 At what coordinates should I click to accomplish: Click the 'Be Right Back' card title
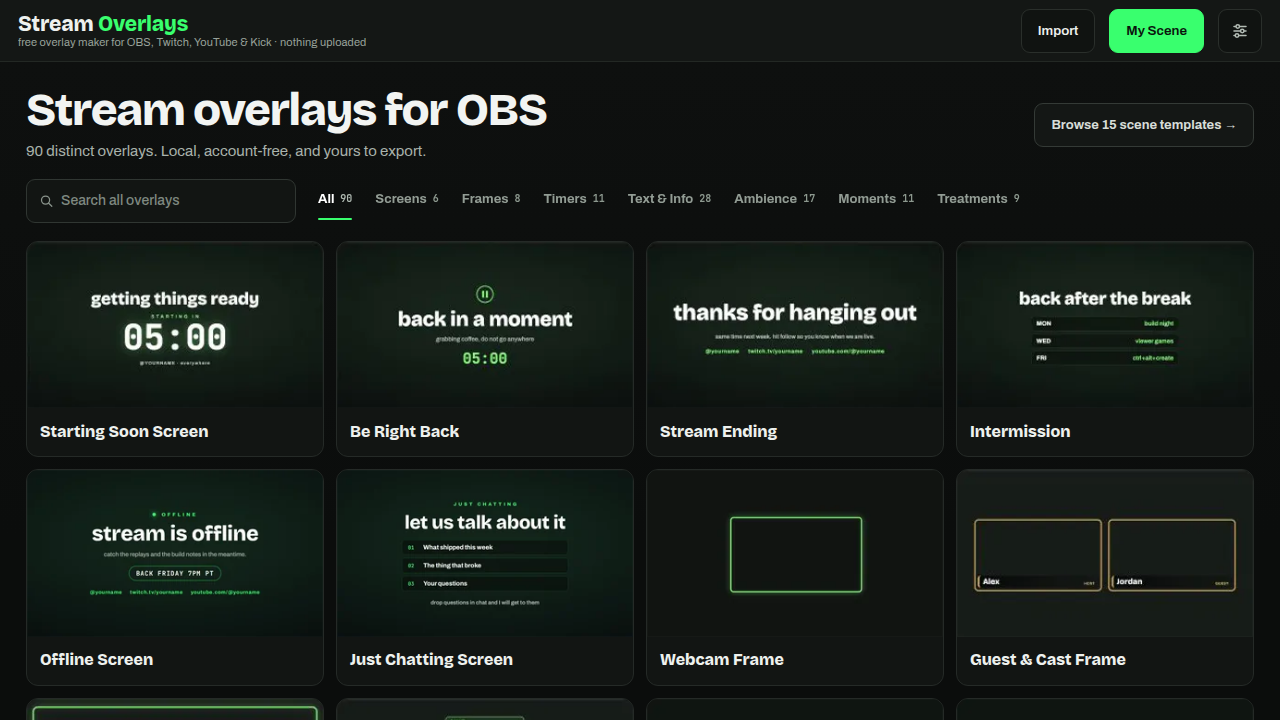404,432
